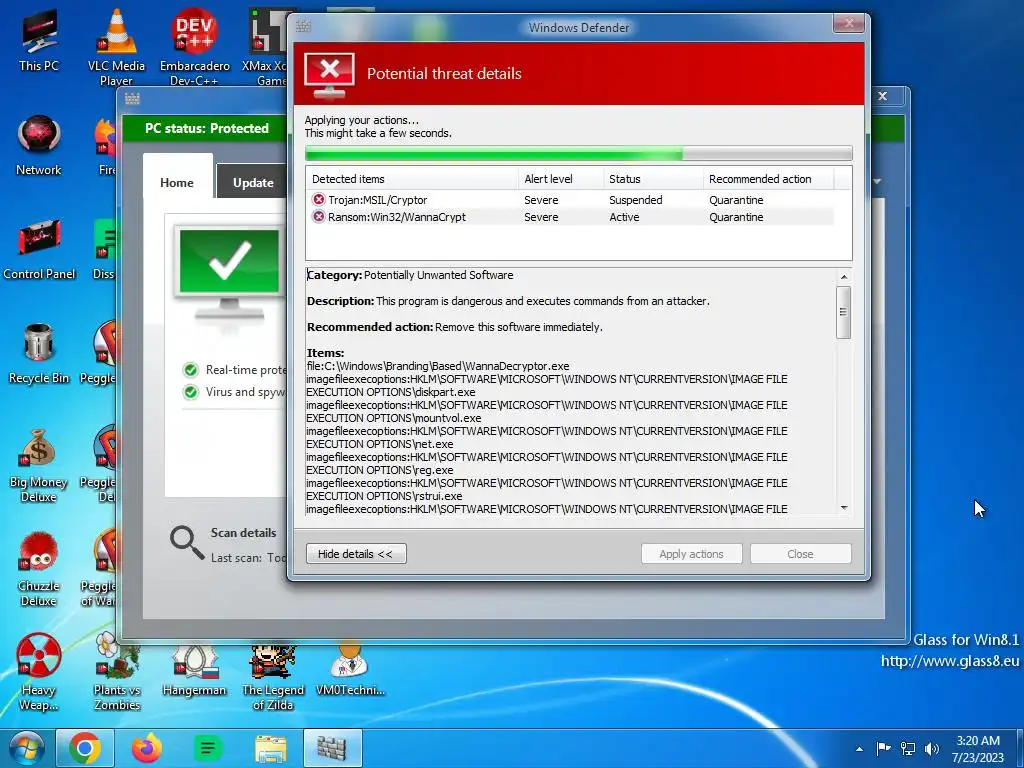The height and width of the screenshot is (768, 1024).
Task: Click the green protected monitor image
Action: click(229, 274)
